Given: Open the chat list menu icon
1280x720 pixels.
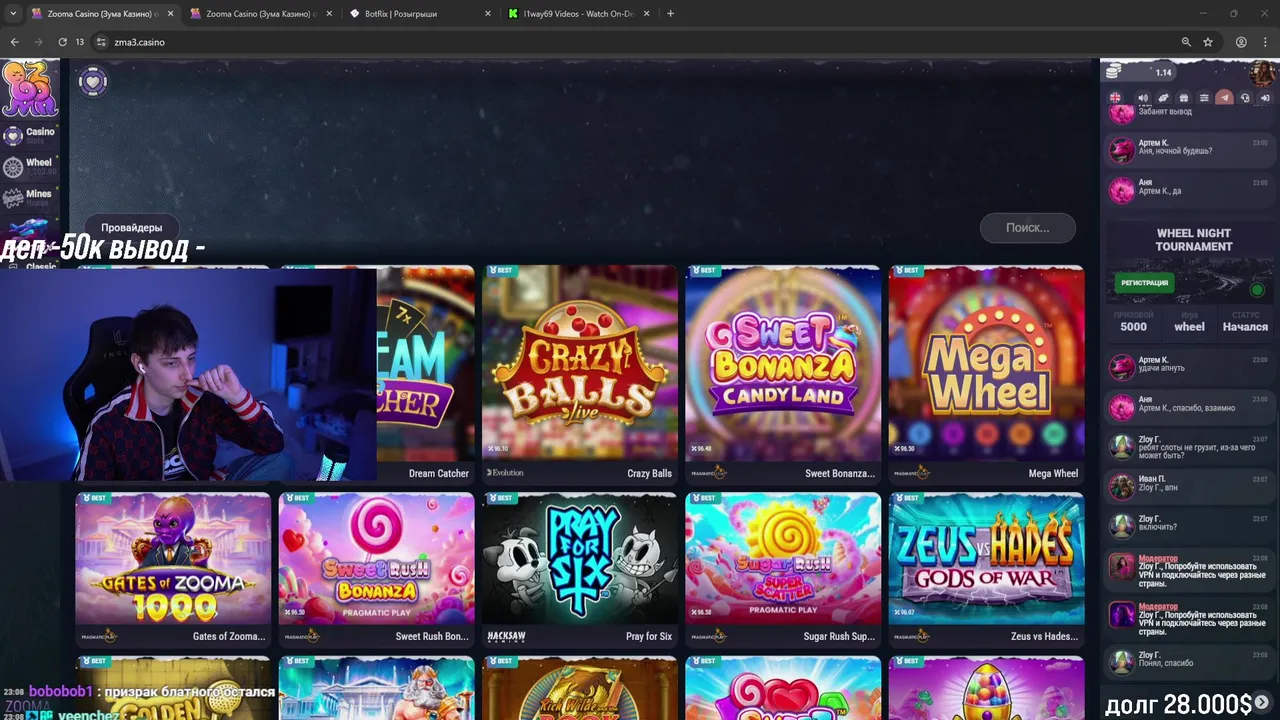Looking at the screenshot, I should (x=1204, y=98).
